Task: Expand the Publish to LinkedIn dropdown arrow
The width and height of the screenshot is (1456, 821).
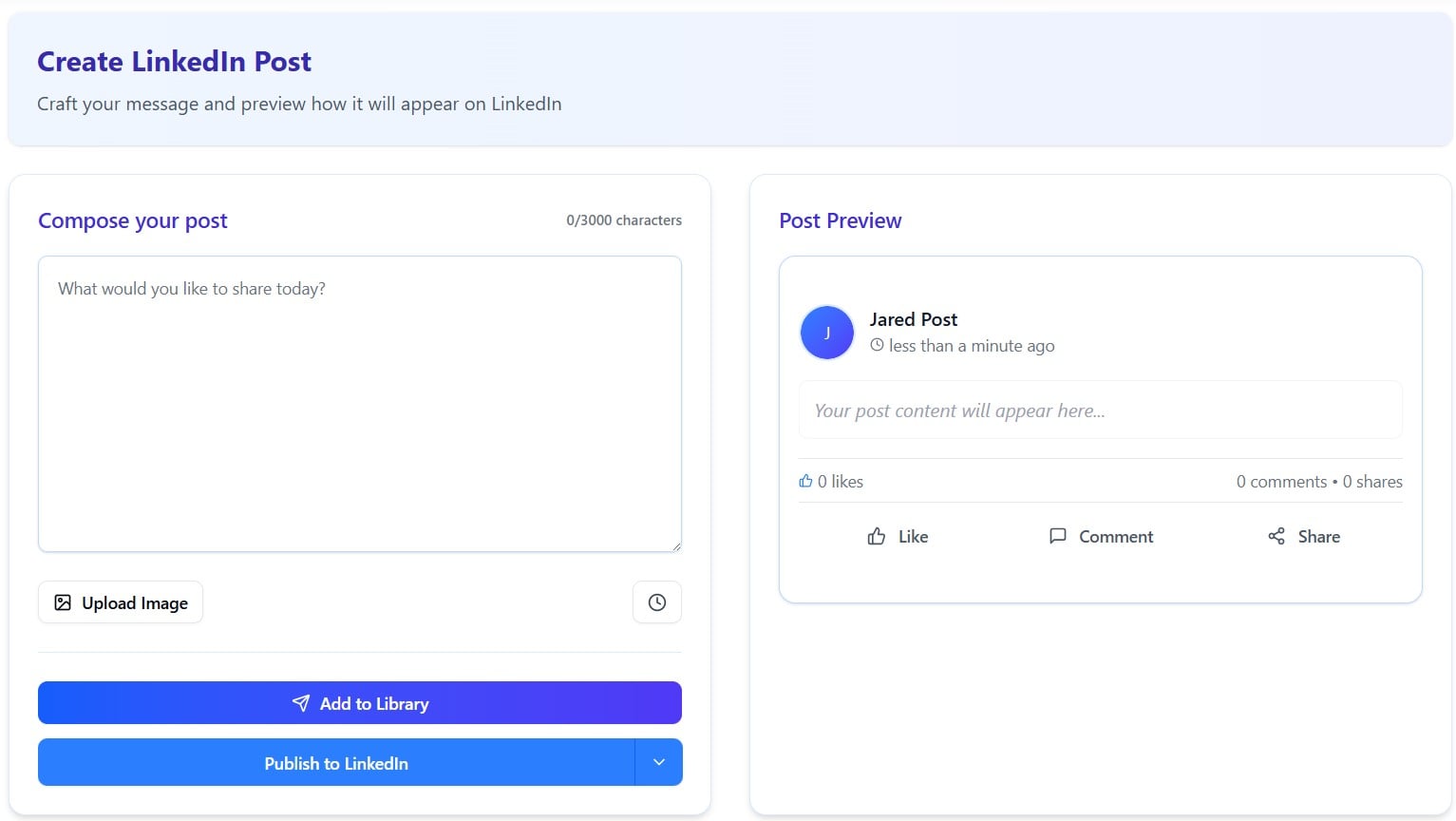Action: pyautogui.click(x=659, y=762)
